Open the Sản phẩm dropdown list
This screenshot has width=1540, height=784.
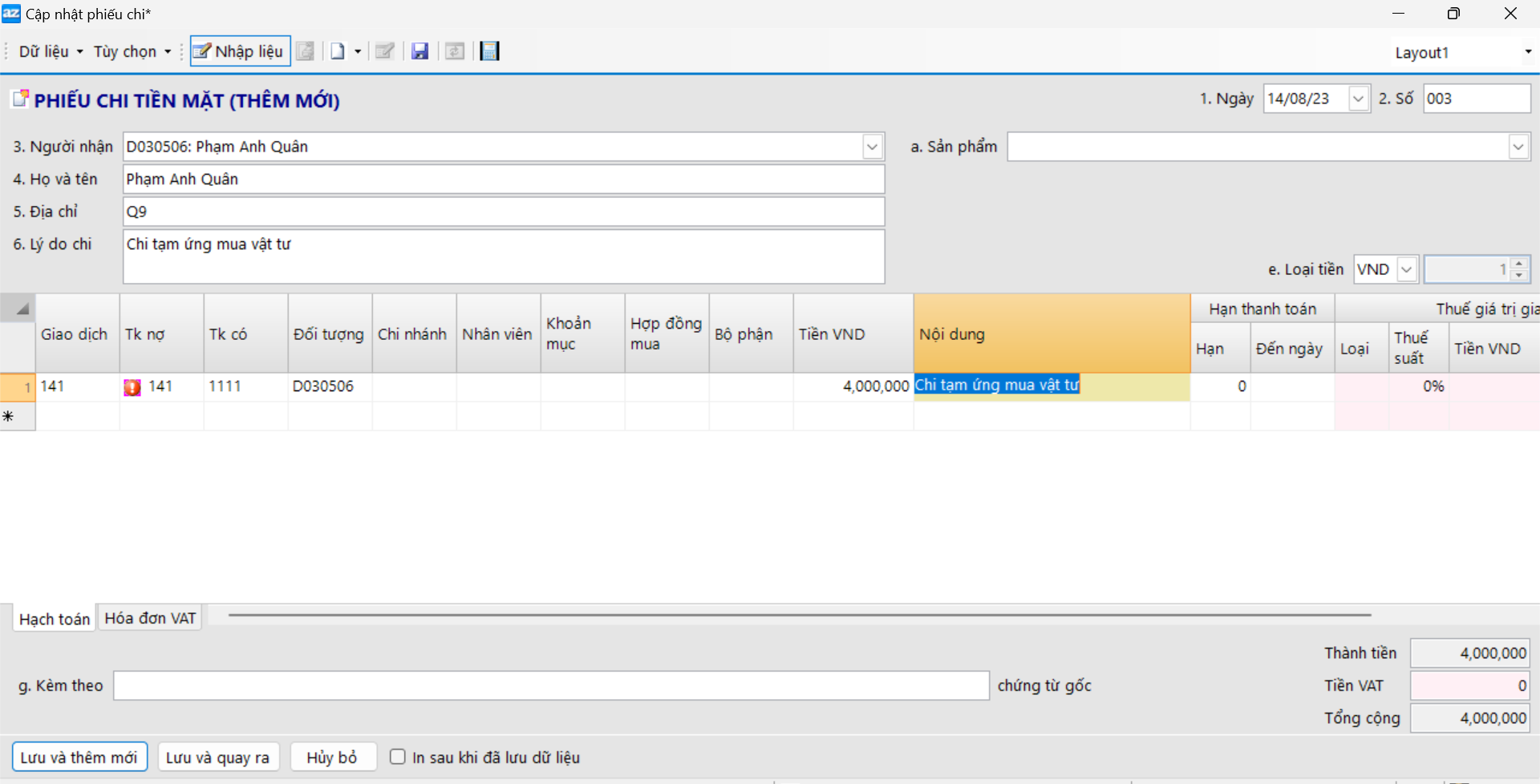point(1518,147)
